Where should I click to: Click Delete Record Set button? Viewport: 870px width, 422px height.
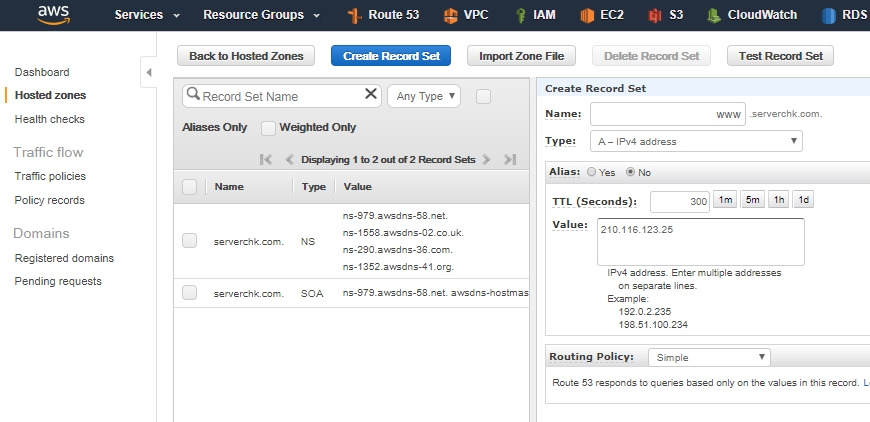pos(651,55)
